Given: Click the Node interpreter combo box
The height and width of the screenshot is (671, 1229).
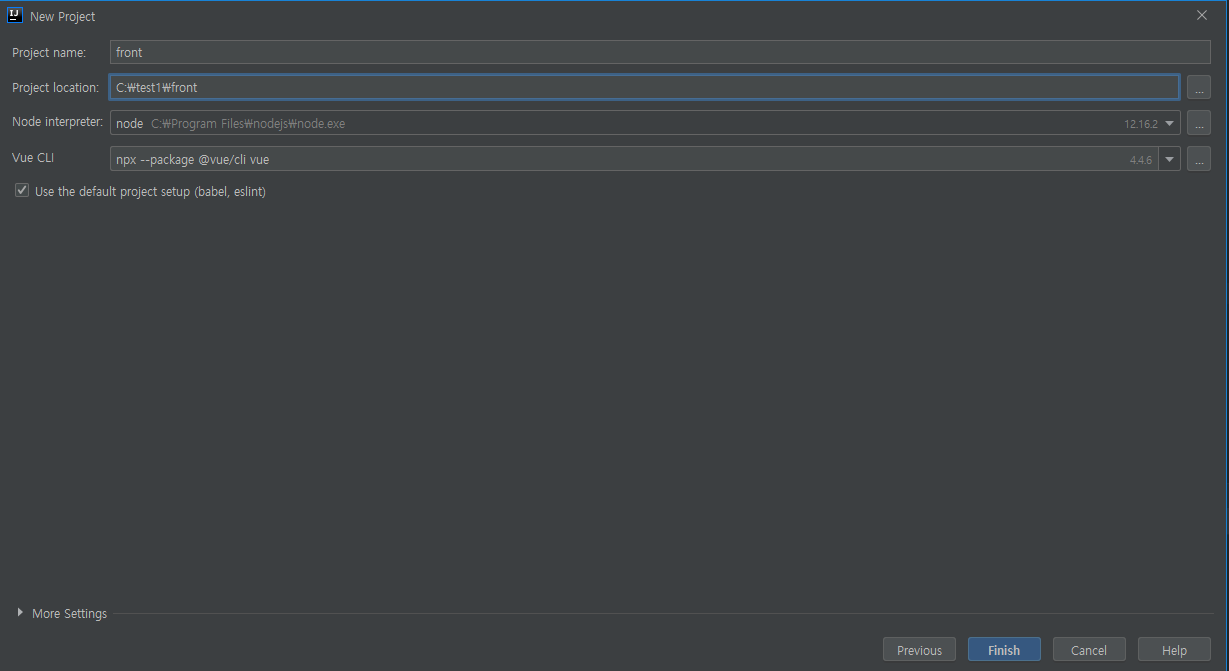Looking at the screenshot, I should [645, 123].
